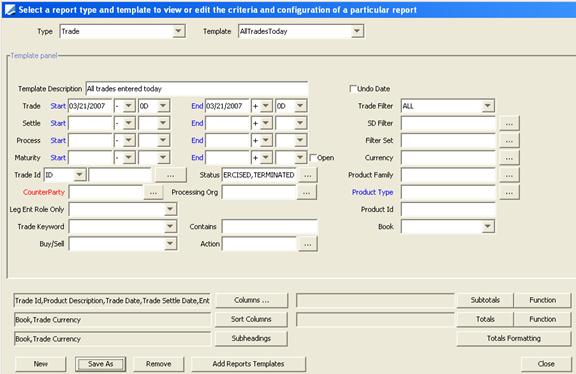Click the CounterParty browse ... button
576x374 pixels.
(x=153, y=193)
